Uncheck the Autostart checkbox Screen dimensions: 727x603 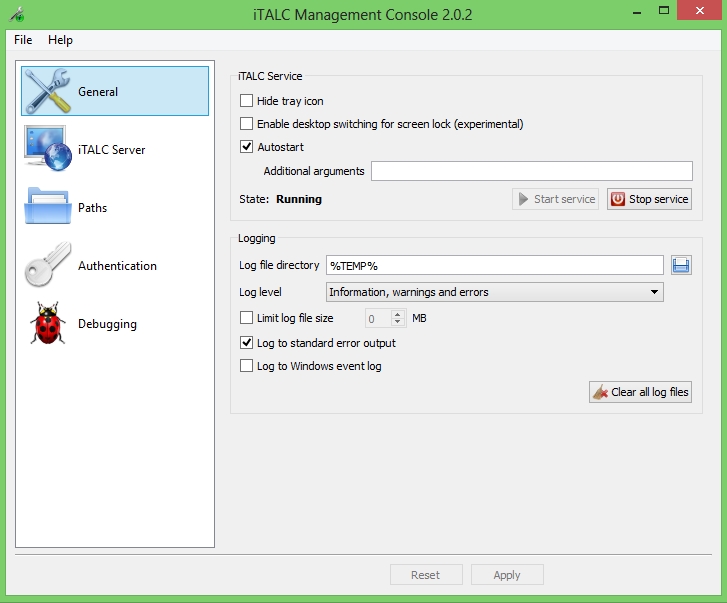point(246,146)
